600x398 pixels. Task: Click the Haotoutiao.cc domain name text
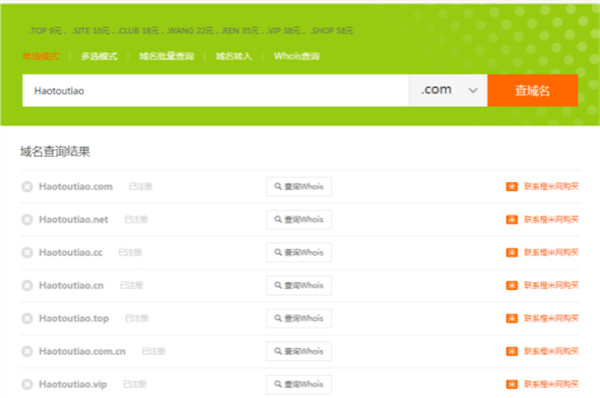[71, 253]
